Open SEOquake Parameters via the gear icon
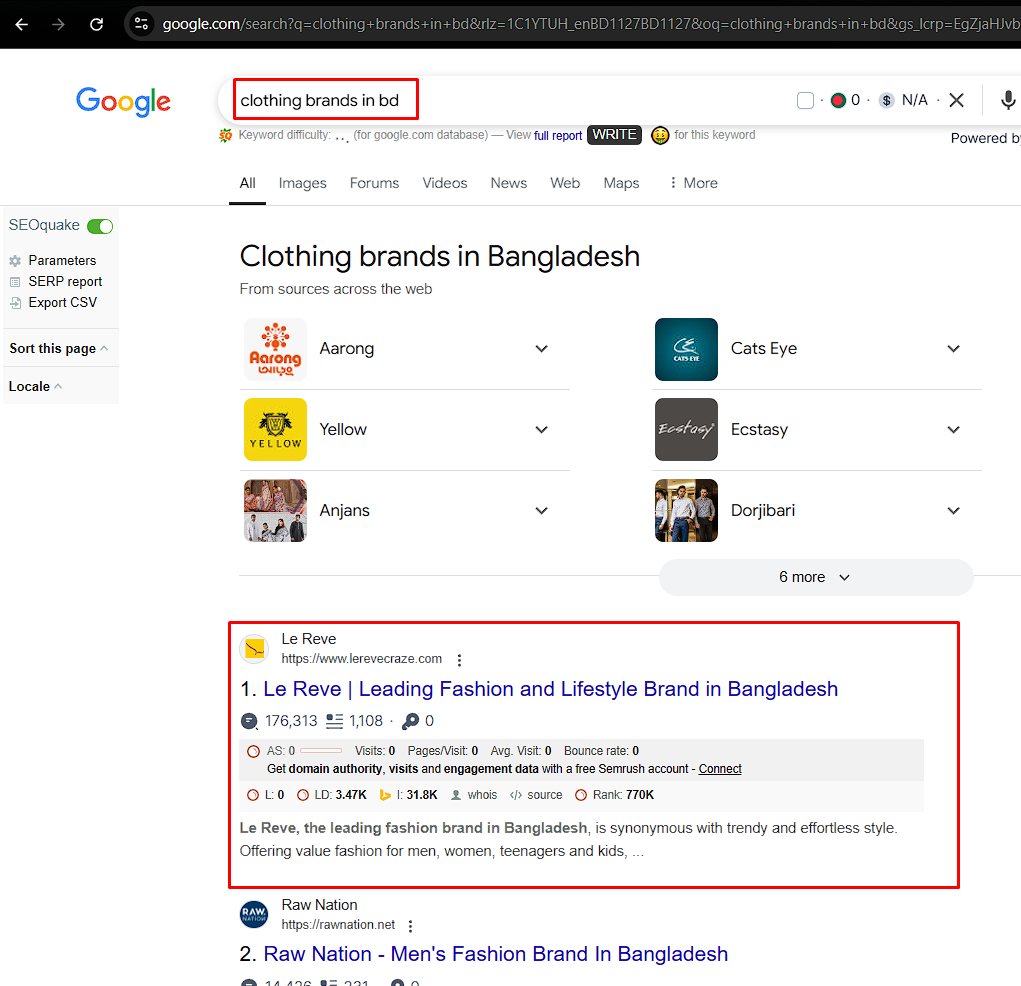The image size is (1021, 986). coord(15,260)
